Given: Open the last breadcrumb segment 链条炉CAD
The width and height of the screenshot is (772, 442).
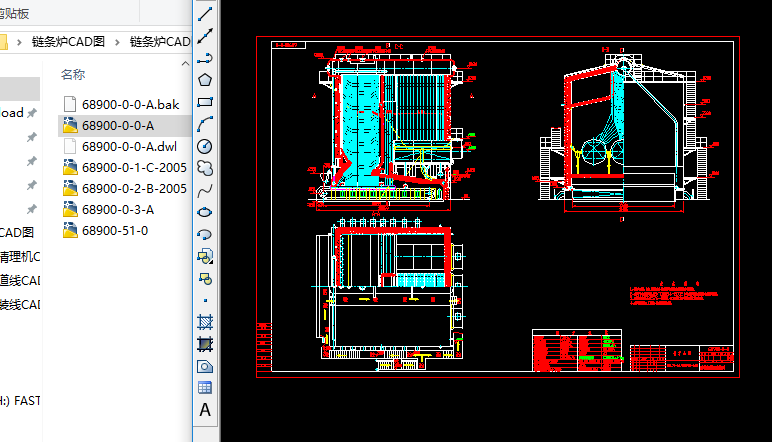Looking at the screenshot, I should pos(160,42).
